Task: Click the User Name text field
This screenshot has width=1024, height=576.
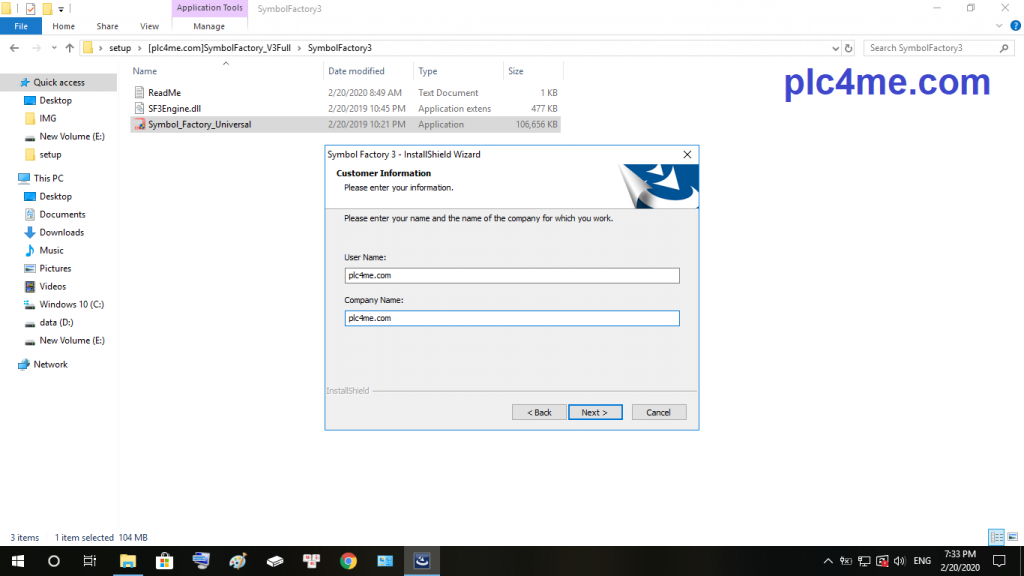Action: tap(511, 276)
